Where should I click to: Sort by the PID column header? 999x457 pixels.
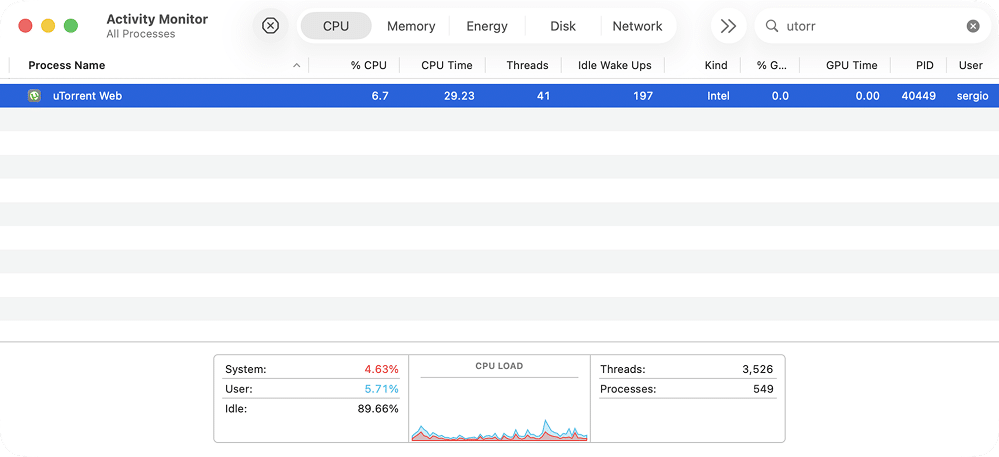(924, 65)
